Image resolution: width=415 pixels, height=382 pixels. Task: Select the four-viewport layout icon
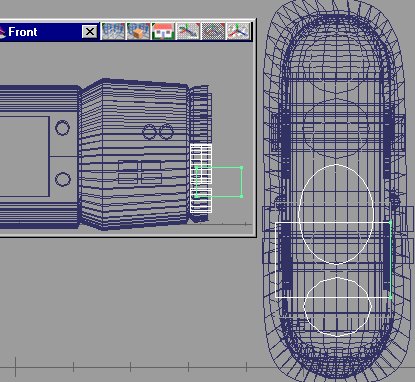[x=113, y=32]
